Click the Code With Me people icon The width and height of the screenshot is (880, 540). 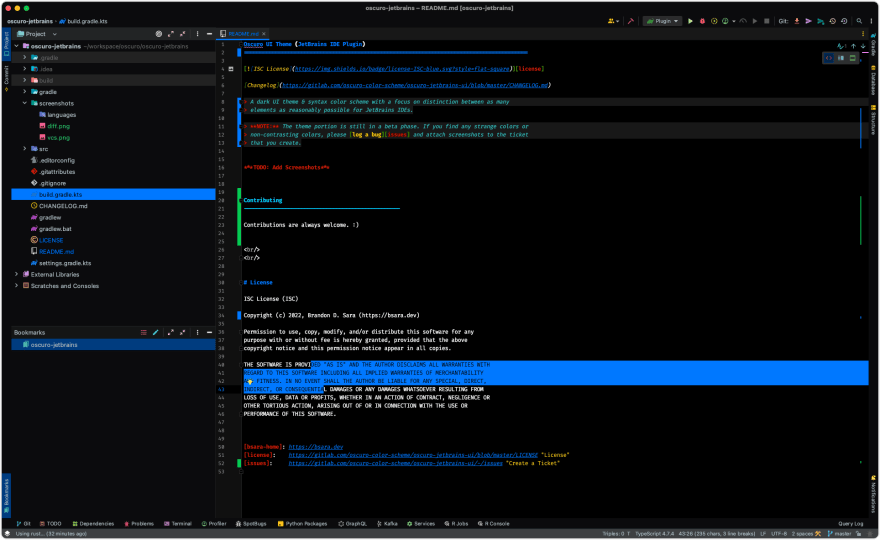pyautogui.click(x=612, y=21)
